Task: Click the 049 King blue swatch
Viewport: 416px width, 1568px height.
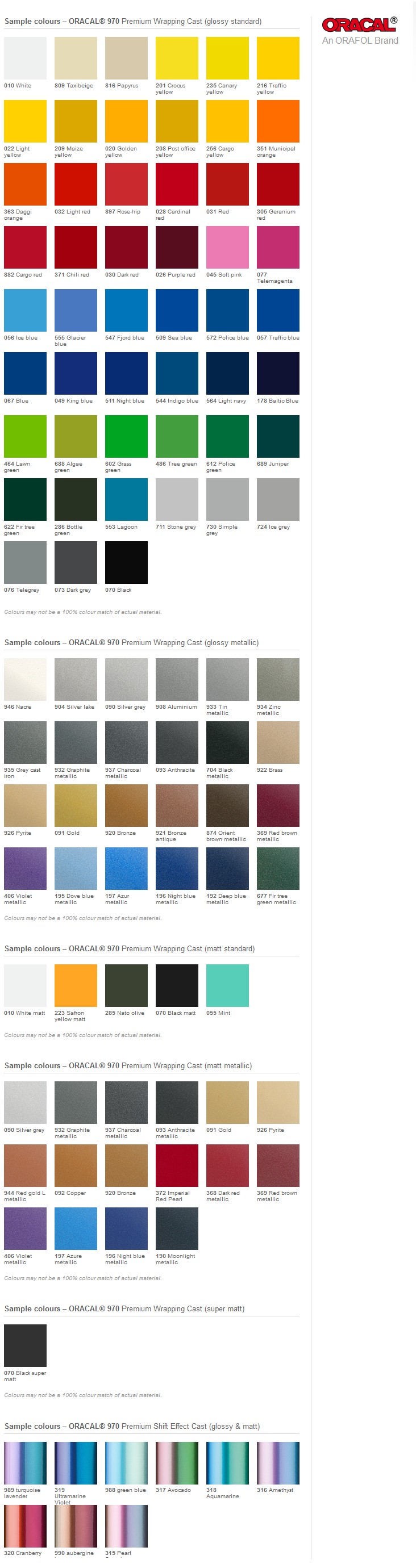Action: (x=76, y=374)
